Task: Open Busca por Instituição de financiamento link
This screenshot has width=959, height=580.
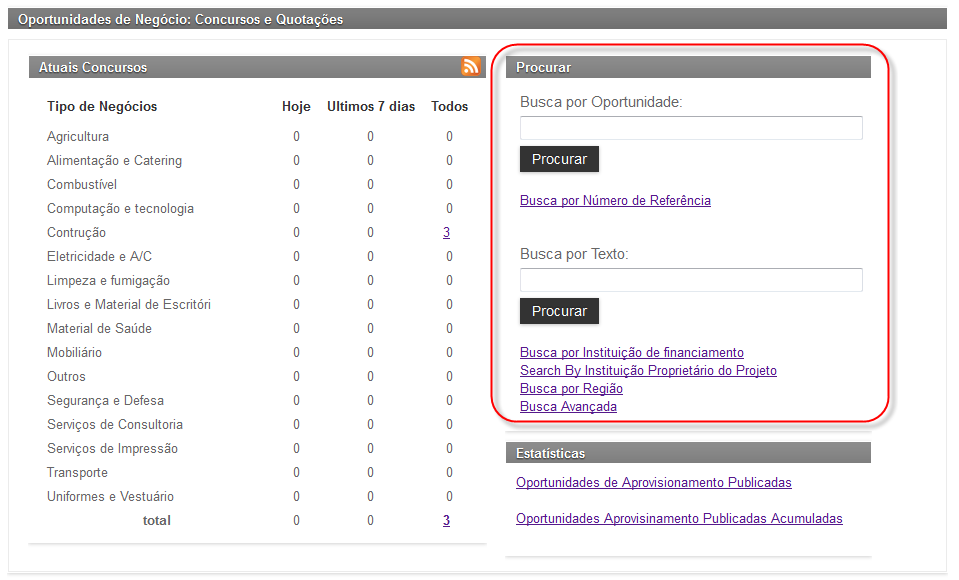Action: pyautogui.click(x=631, y=353)
